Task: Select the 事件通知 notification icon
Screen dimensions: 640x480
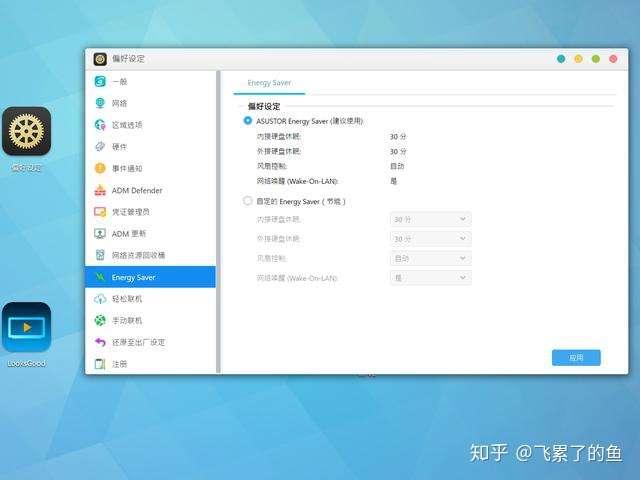Action: tap(100, 168)
